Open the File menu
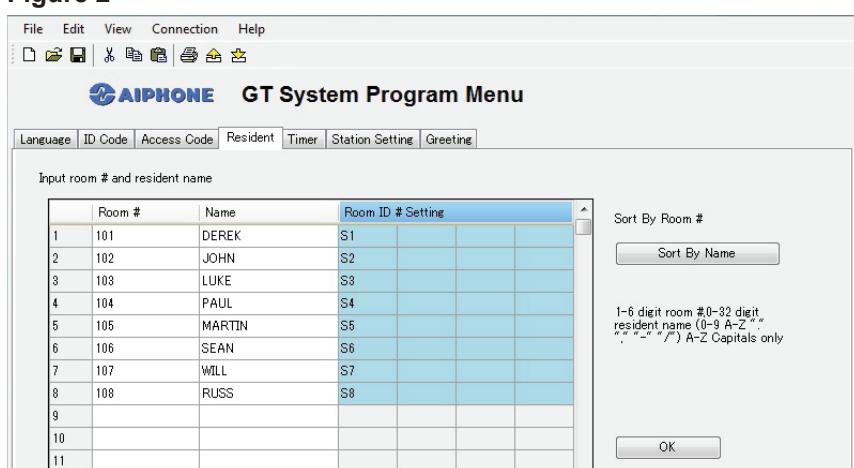The width and height of the screenshot is (854, 468). pos(33,29)
